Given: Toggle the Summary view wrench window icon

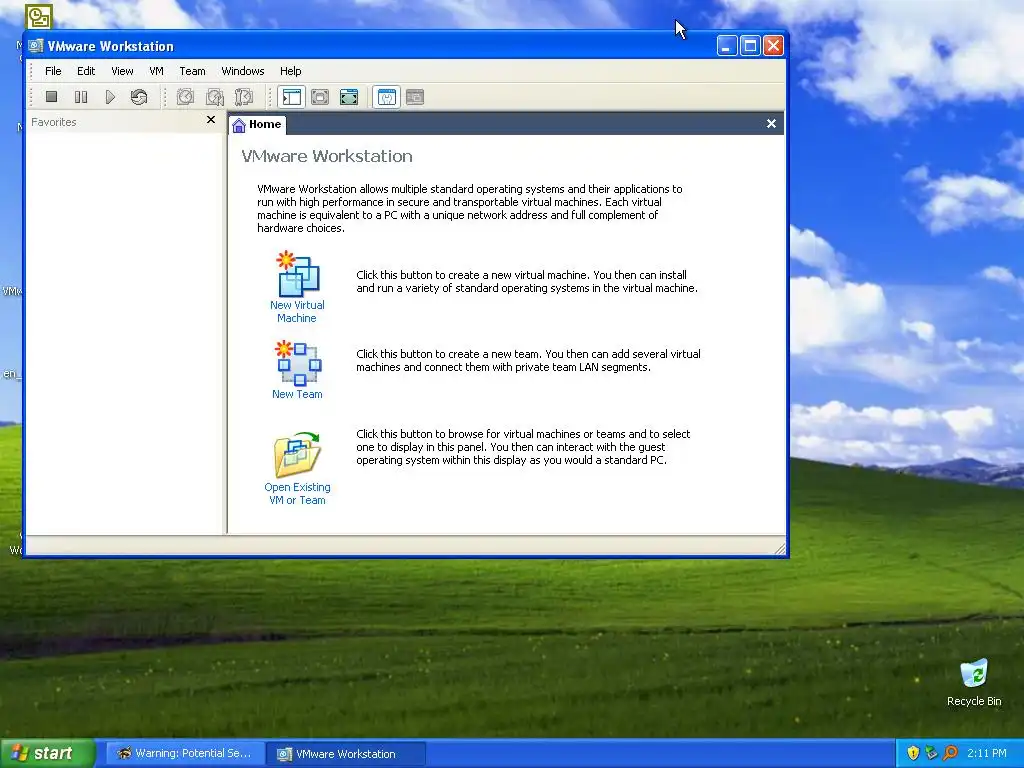Looking at the screenshot, I should pyautogui.click(x=387, y=97).
